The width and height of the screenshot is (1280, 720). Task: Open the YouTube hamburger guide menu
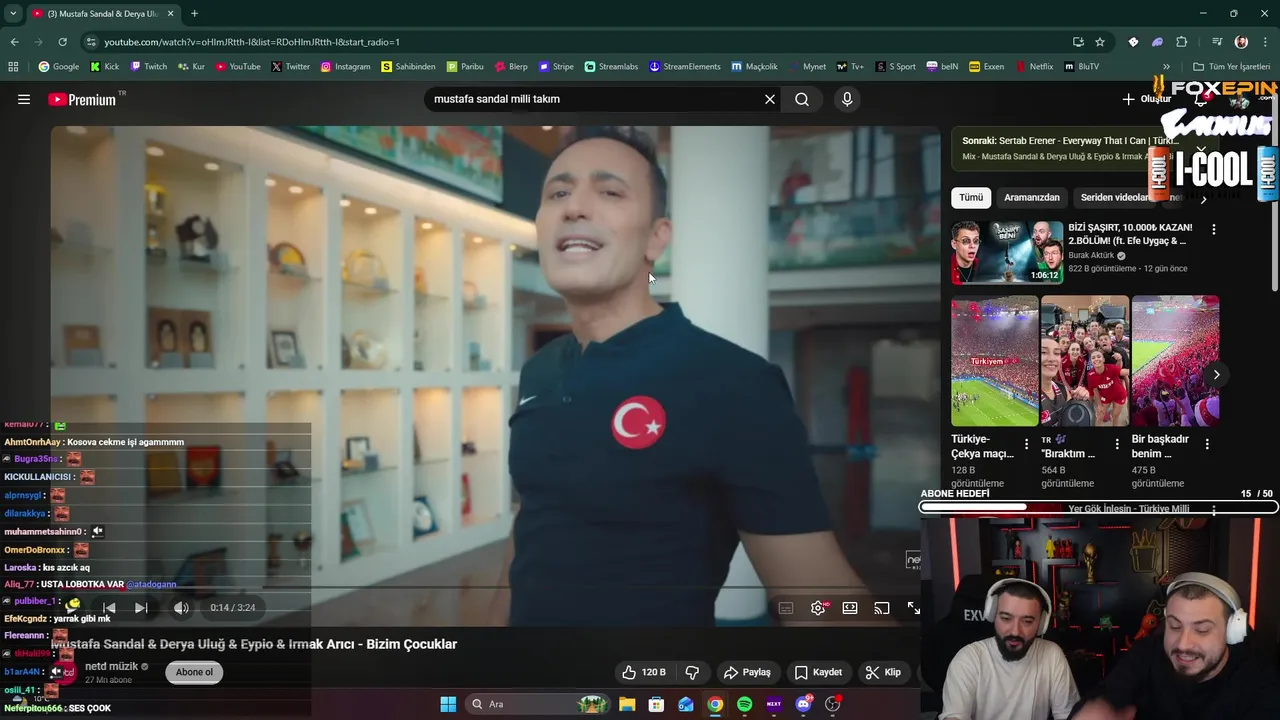pos(24,99)
